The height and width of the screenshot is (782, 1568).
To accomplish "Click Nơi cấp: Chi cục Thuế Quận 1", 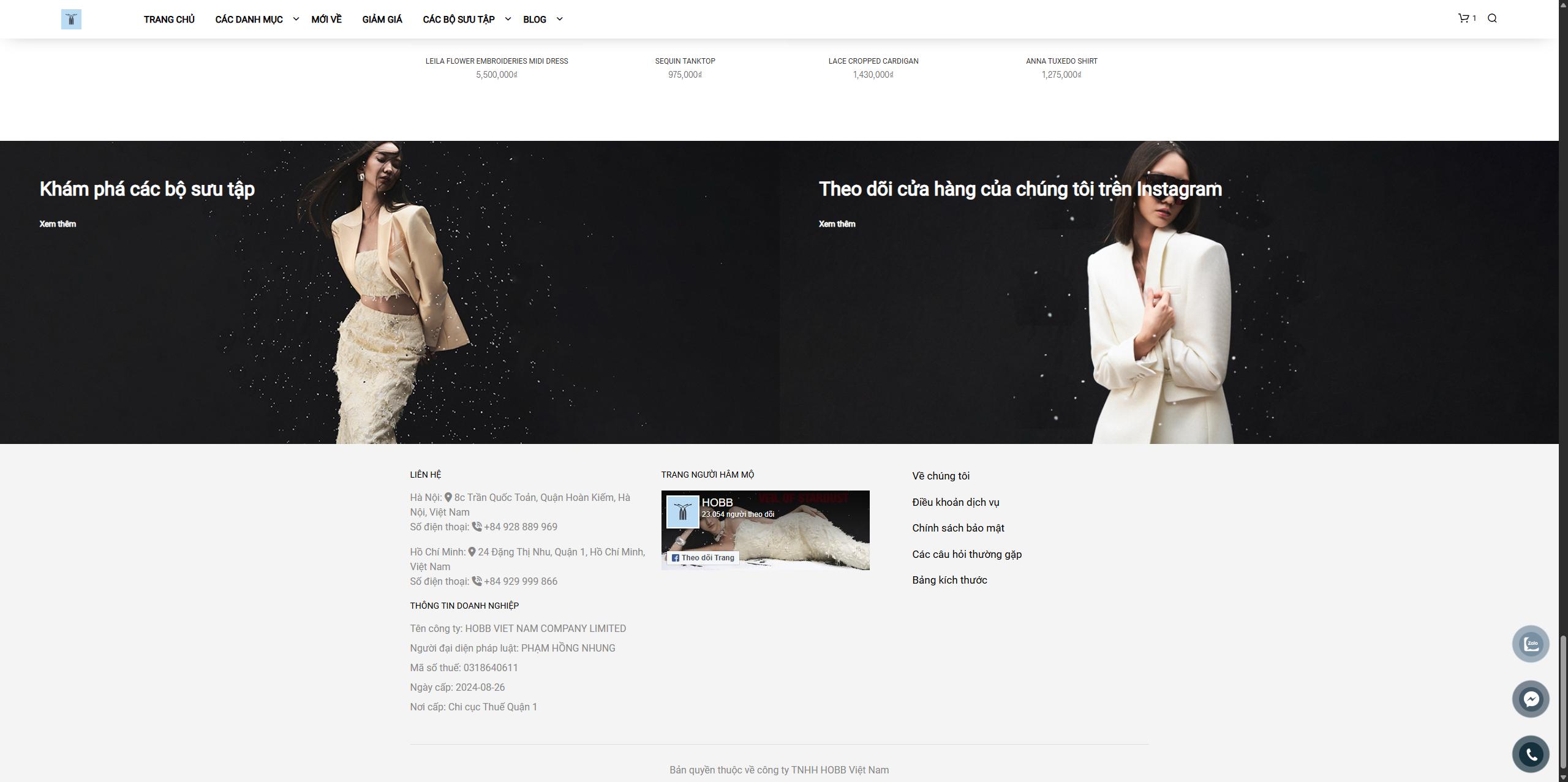I will pyautogui.click(x=473, y=707).
